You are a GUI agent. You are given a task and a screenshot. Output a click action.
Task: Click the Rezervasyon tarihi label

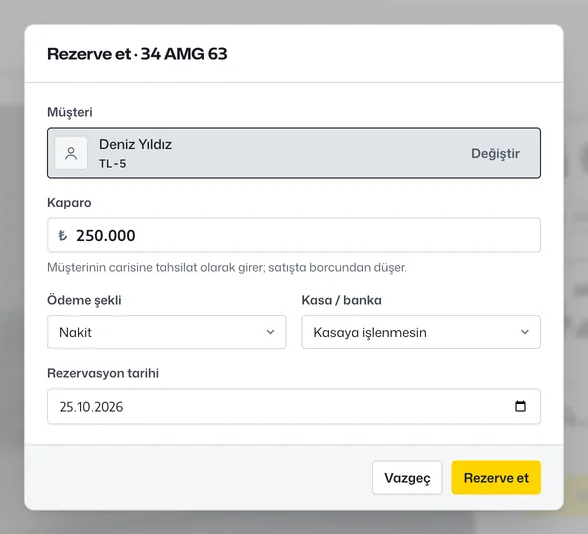(x=103, y=373)
